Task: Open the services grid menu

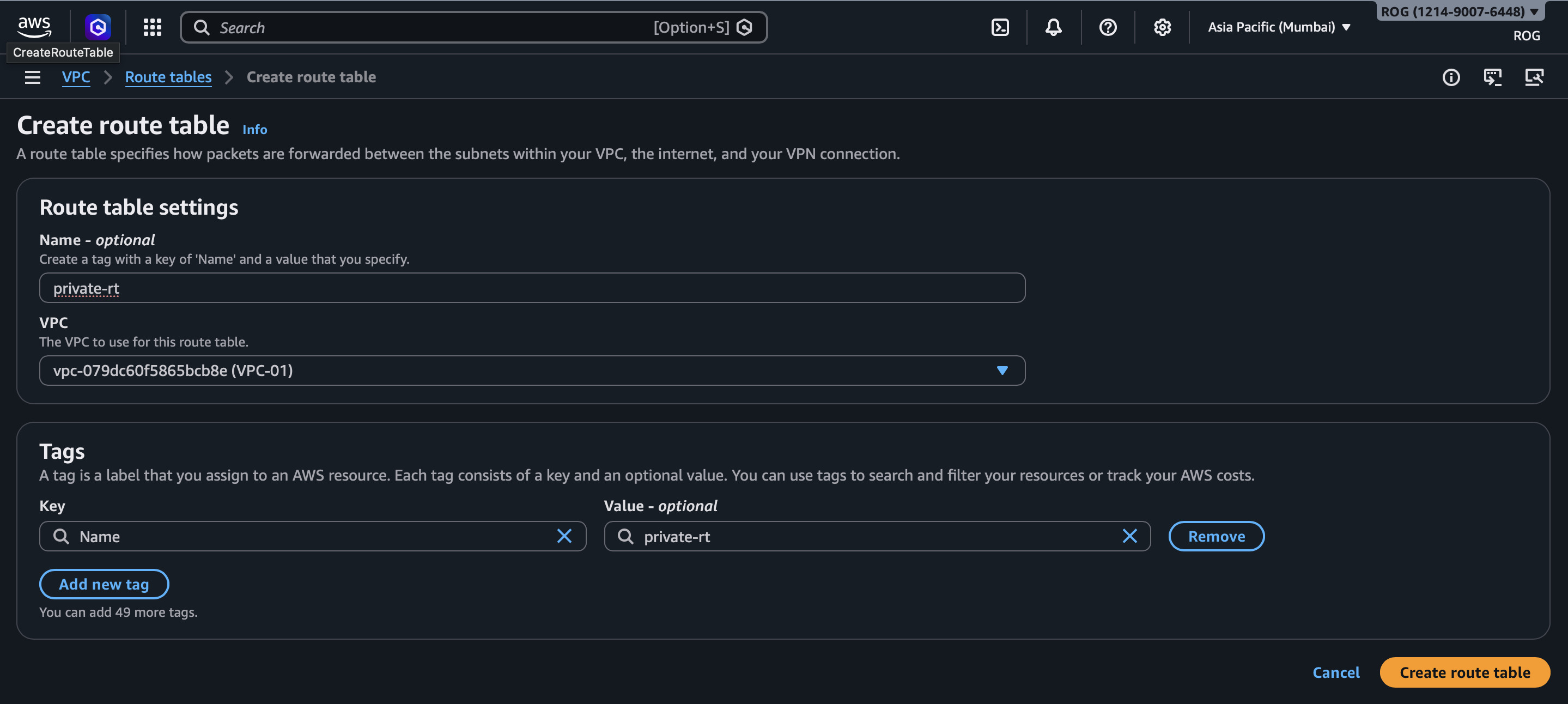Action: (152, 27)
